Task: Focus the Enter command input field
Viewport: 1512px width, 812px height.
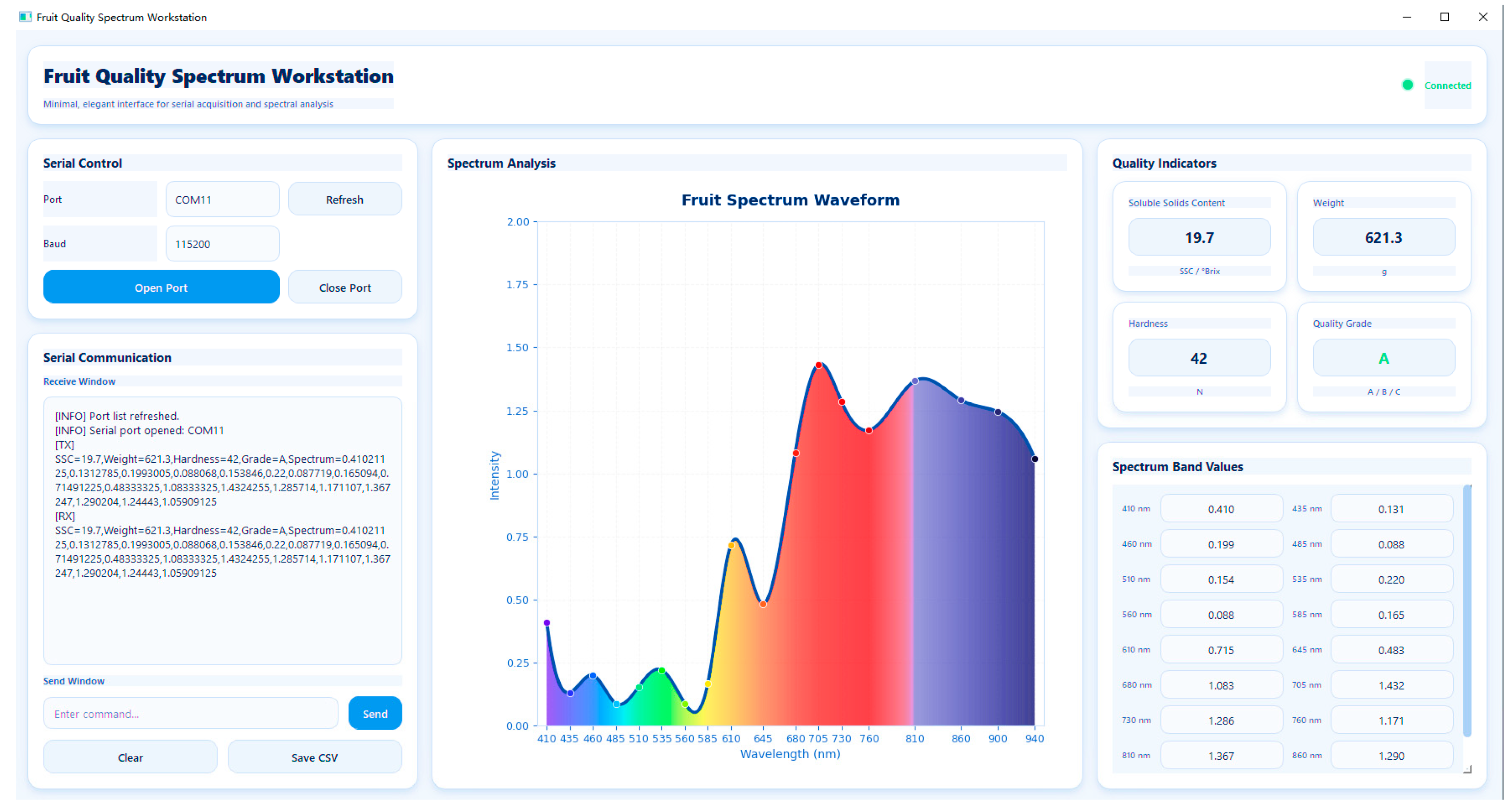Action: pos(191,713)
